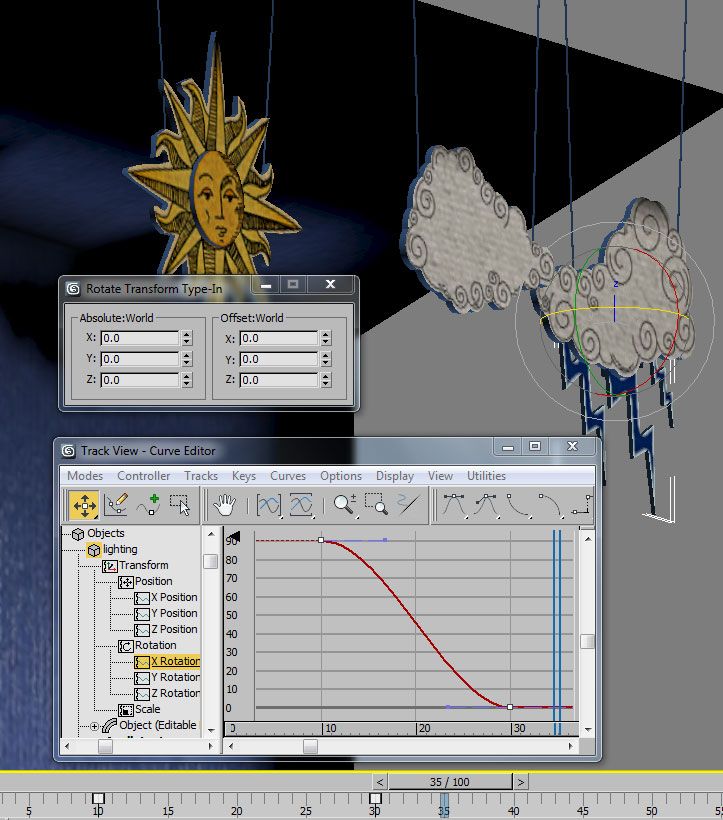Open the Utilities menu
The height and width of the screenshot is (820, 723).
[x=486, y=476]
